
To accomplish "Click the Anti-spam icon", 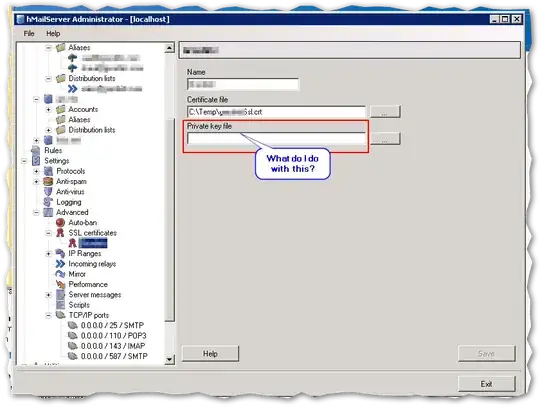I will (x=48, y=181).
